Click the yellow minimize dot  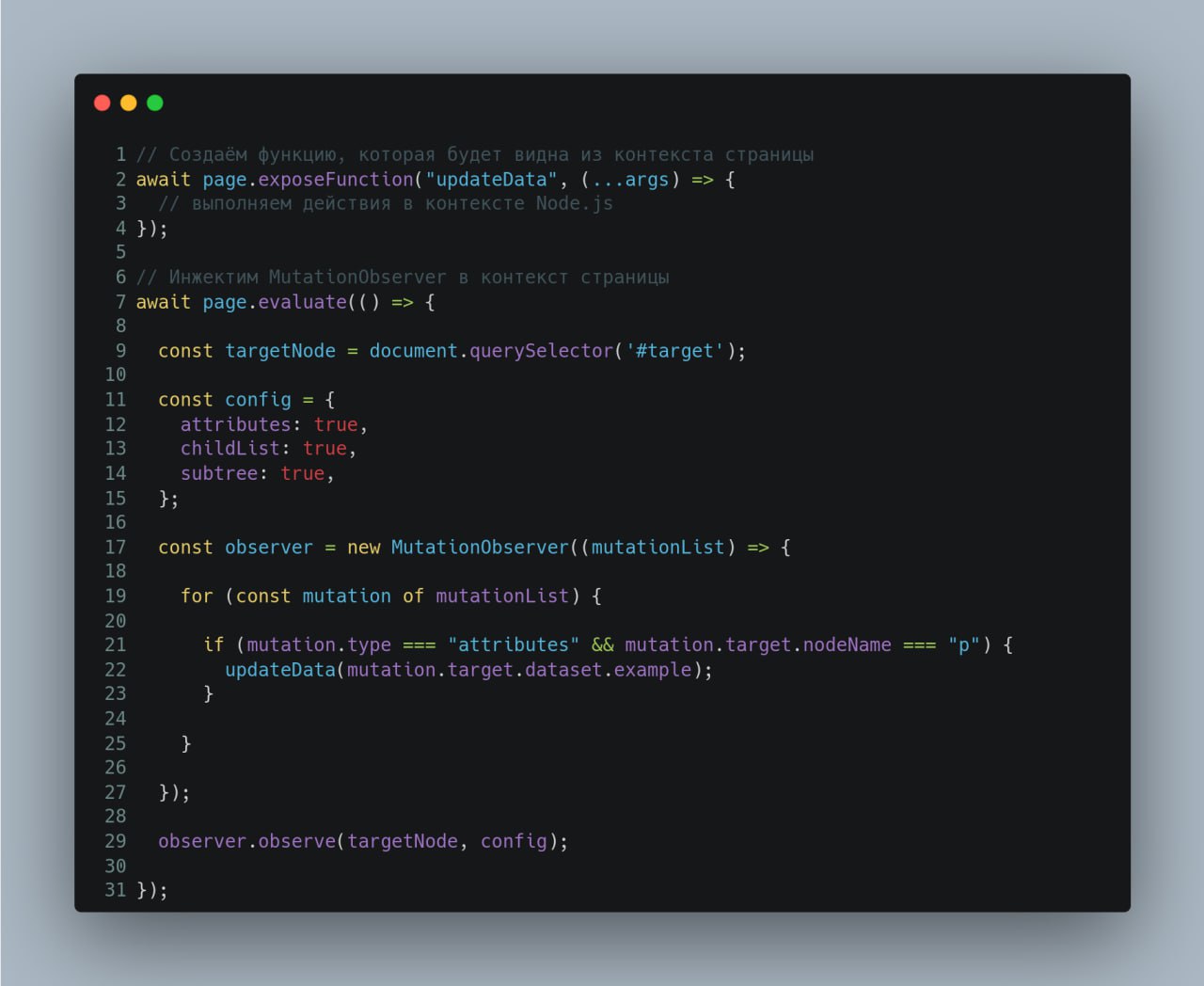click(129, 103)
